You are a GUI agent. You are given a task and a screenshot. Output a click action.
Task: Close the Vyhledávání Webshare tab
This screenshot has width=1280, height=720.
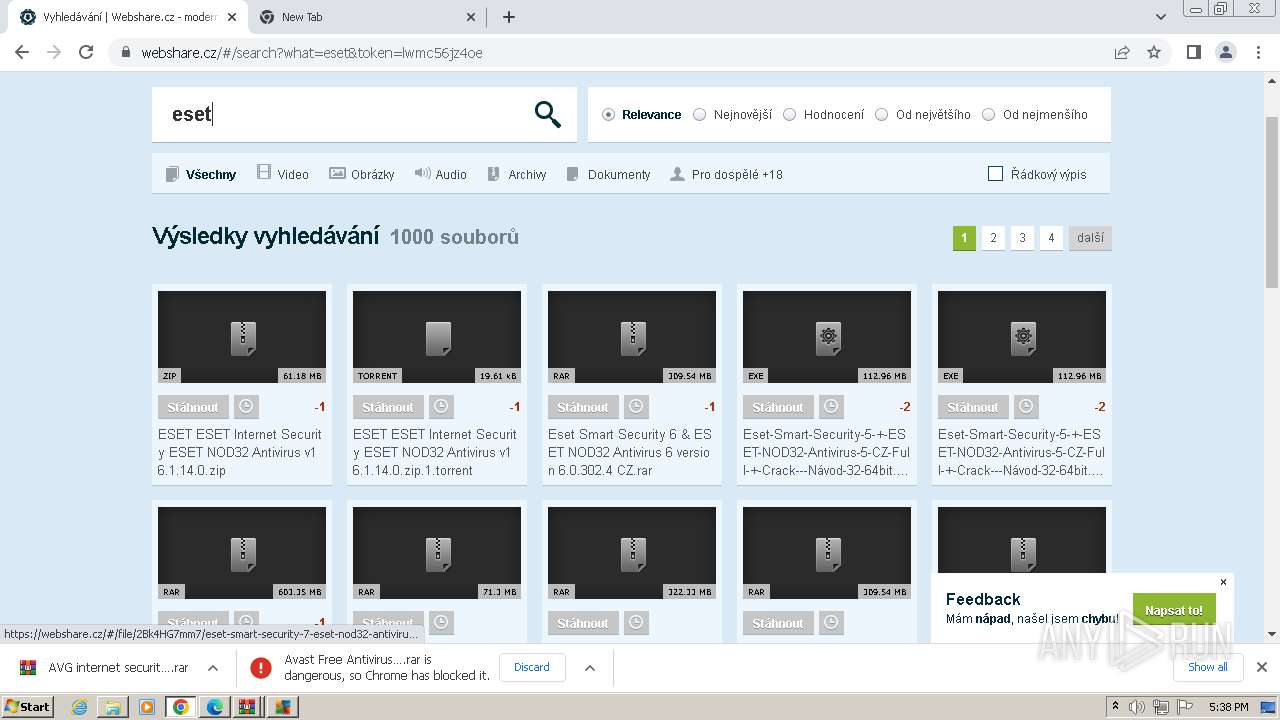(x=232, y=17)
